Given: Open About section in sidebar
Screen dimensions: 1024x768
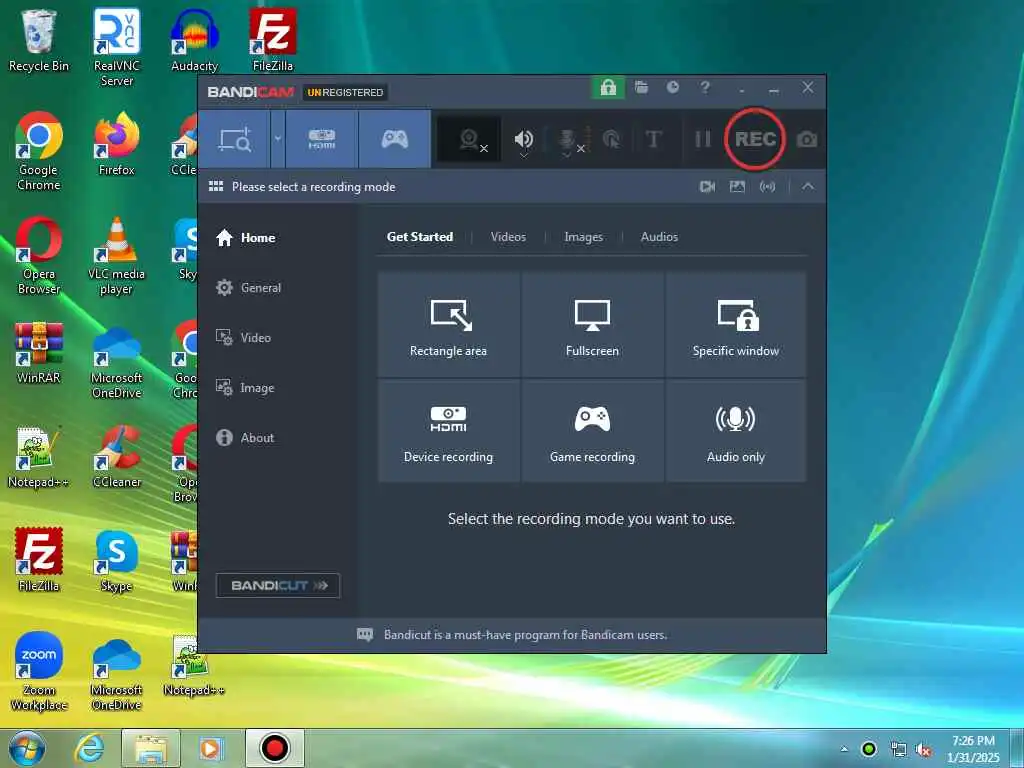Looking at the screenshot, I should click(245, 438).
